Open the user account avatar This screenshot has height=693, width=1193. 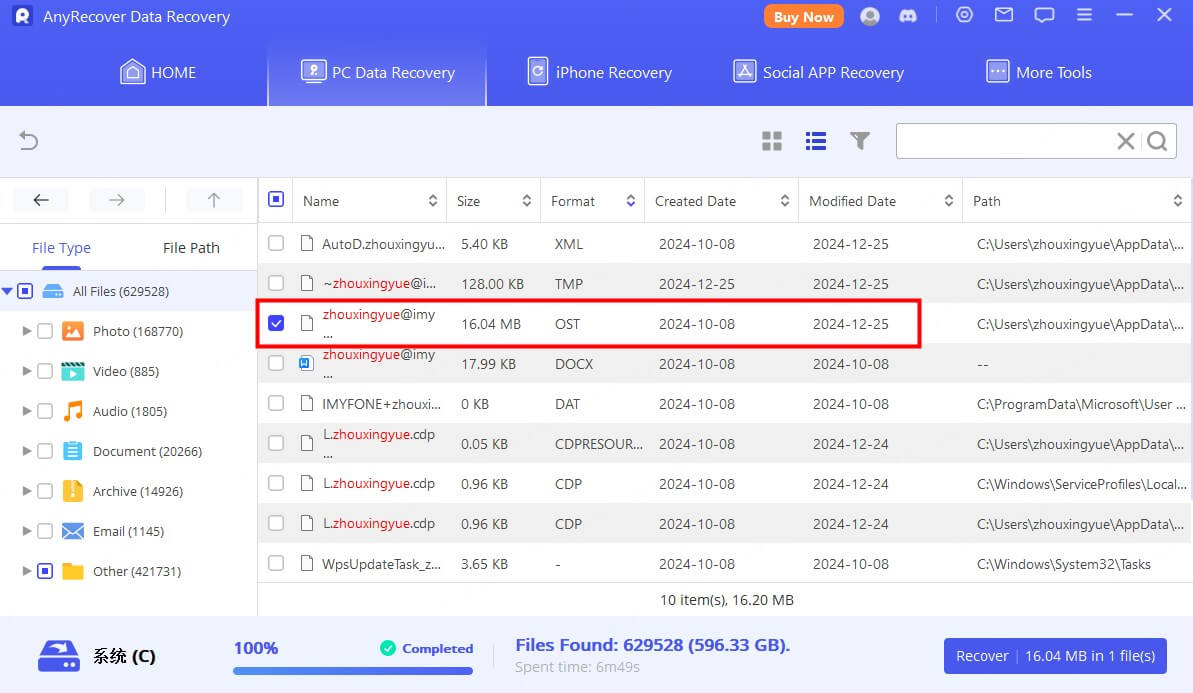[x=869, y=15]
